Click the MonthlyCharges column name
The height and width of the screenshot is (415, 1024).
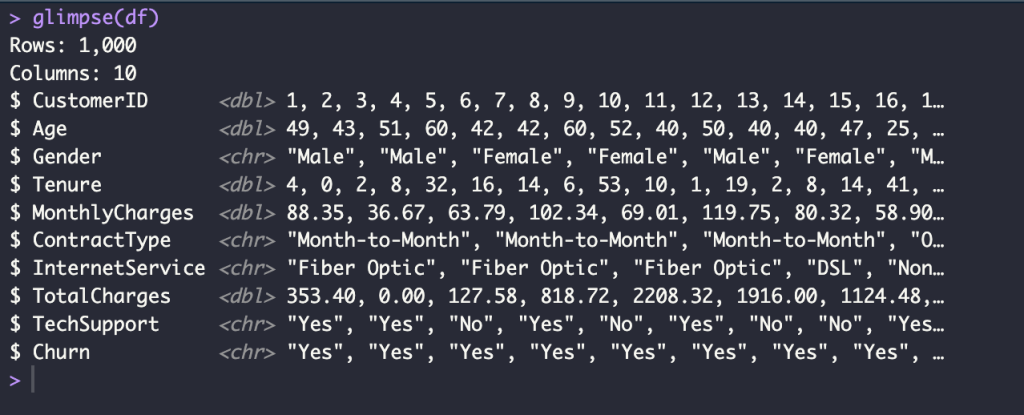[x=113, y=213]
